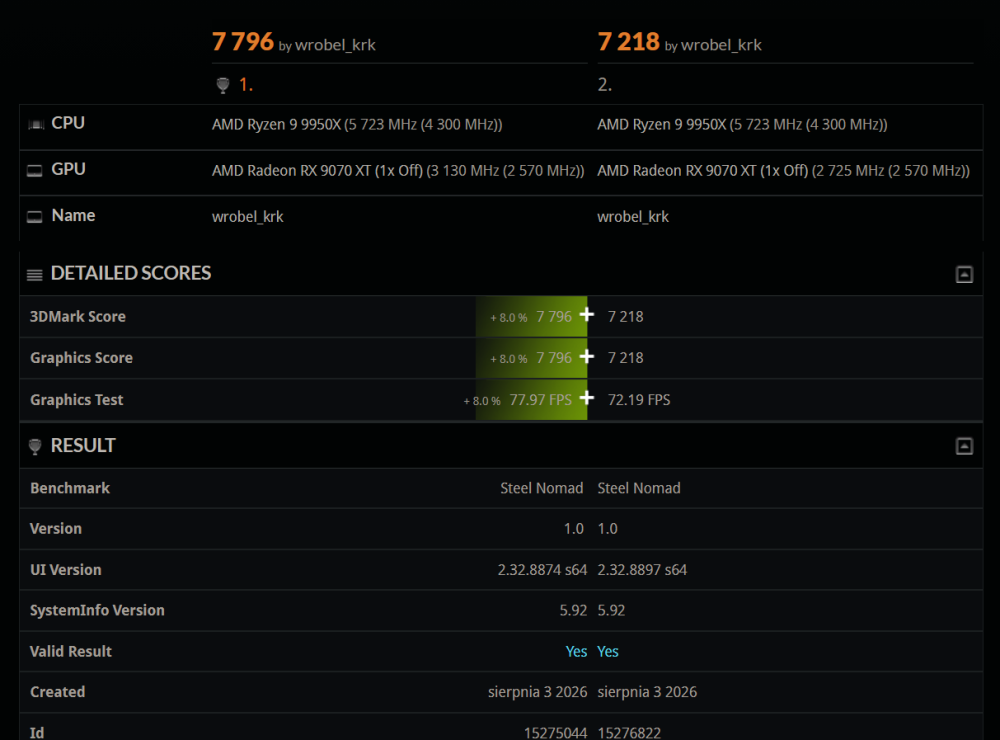Open wrobel_krk profile next to 7 796
This screenshot has width=1000, height=740.
[x=335, y=45]
